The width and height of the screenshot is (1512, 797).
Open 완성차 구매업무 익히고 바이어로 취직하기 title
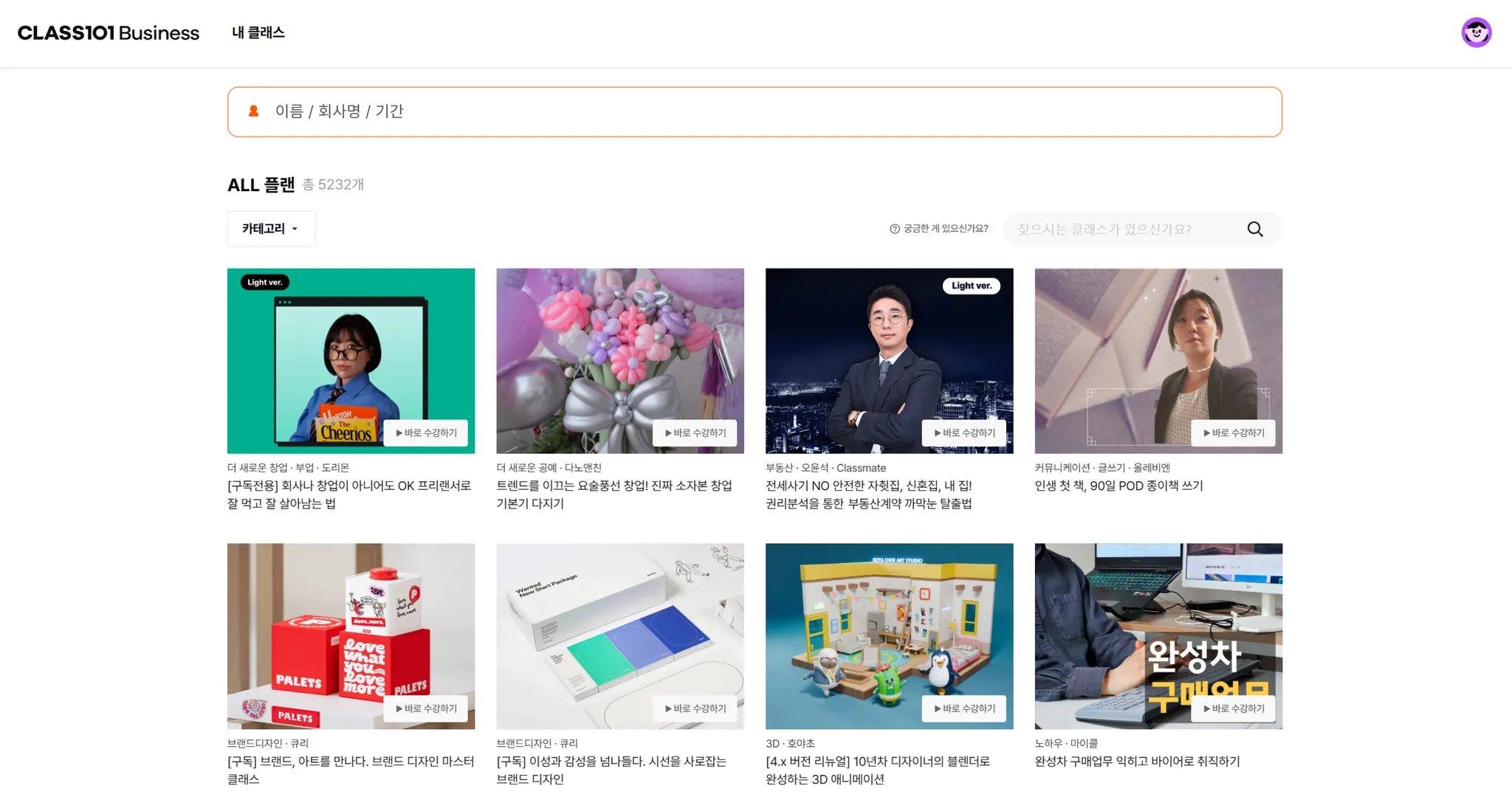pyautogui.click(x=1137, y=761)
